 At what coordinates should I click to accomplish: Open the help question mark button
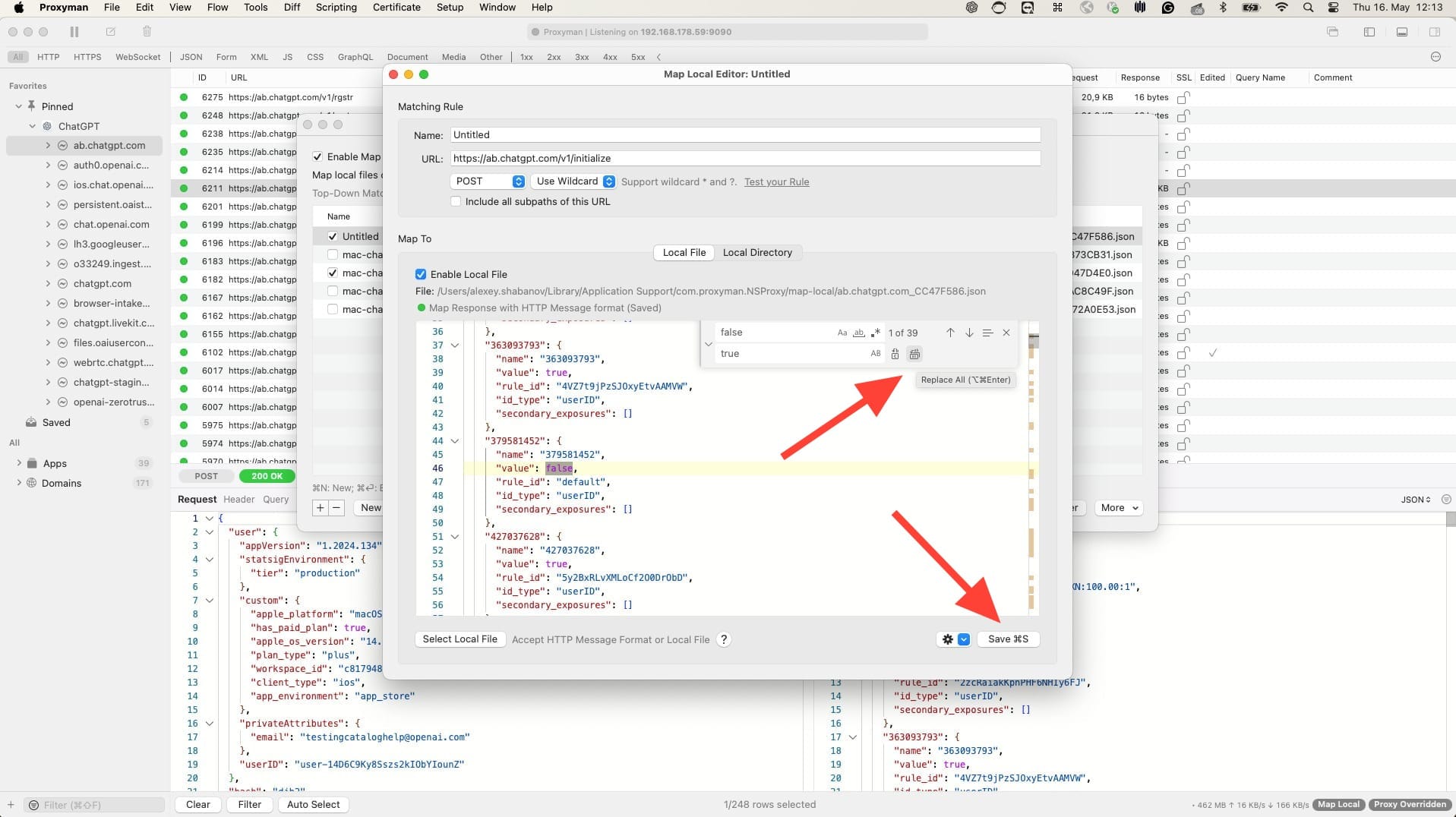click(724, 639)
